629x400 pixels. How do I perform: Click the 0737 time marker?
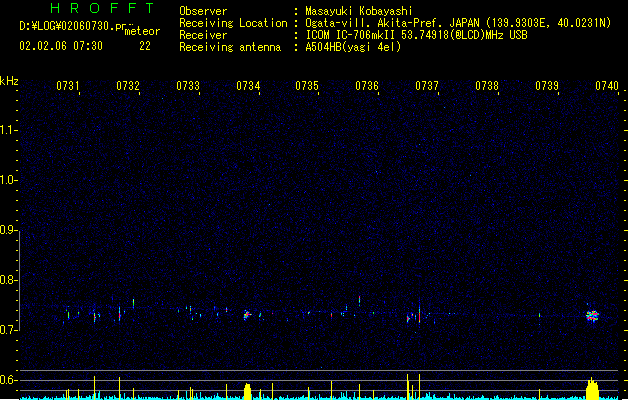click(x=427, y=86)
